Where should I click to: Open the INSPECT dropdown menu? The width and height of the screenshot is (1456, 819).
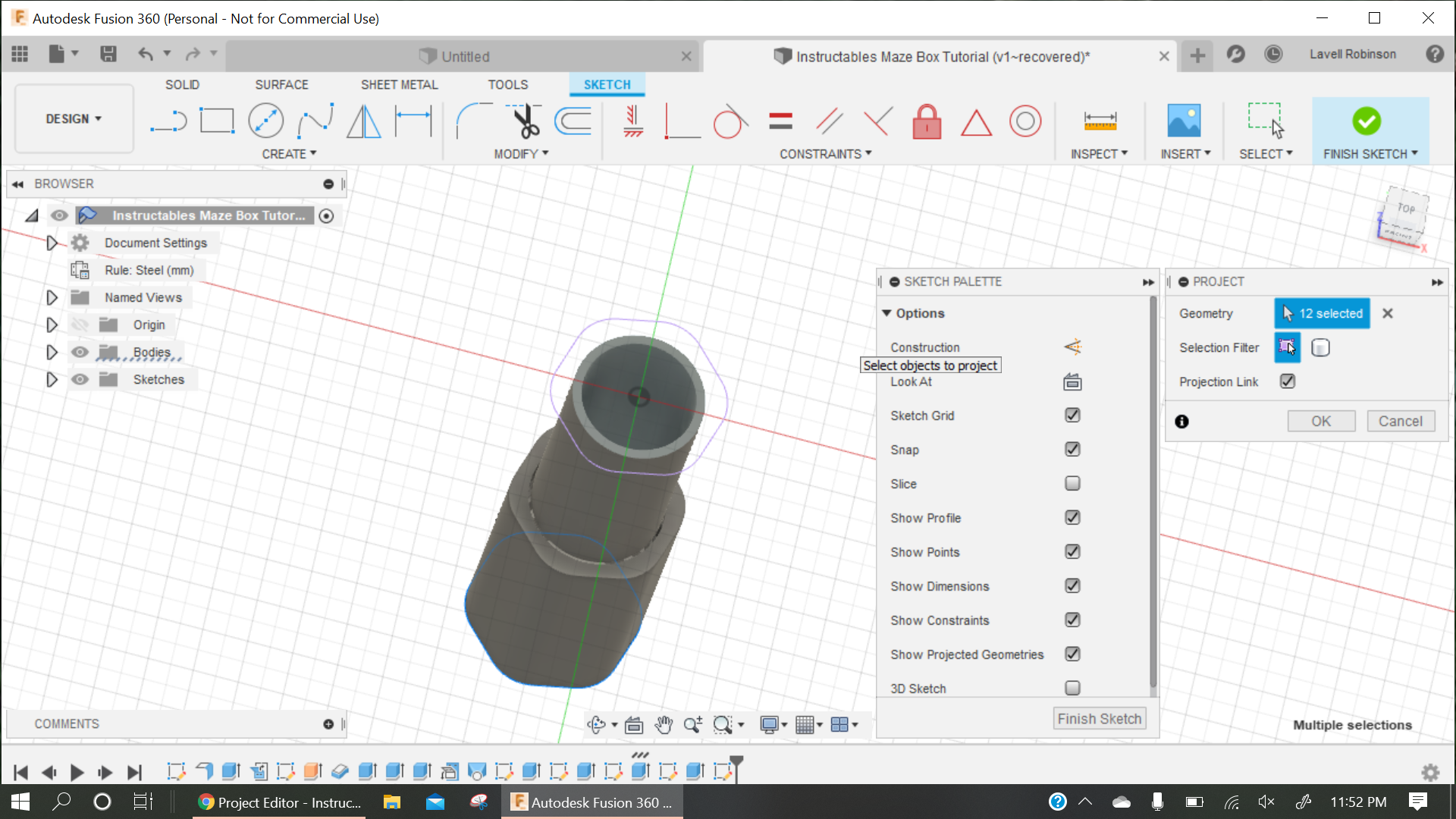1099,154
